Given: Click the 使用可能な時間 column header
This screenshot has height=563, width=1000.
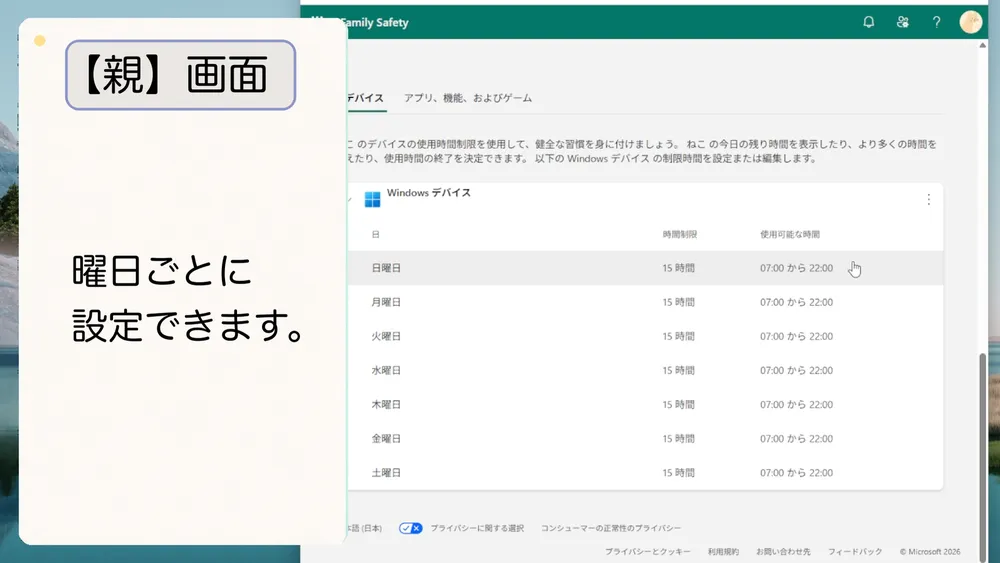Looking at the screenshot, I should point(790,235).
